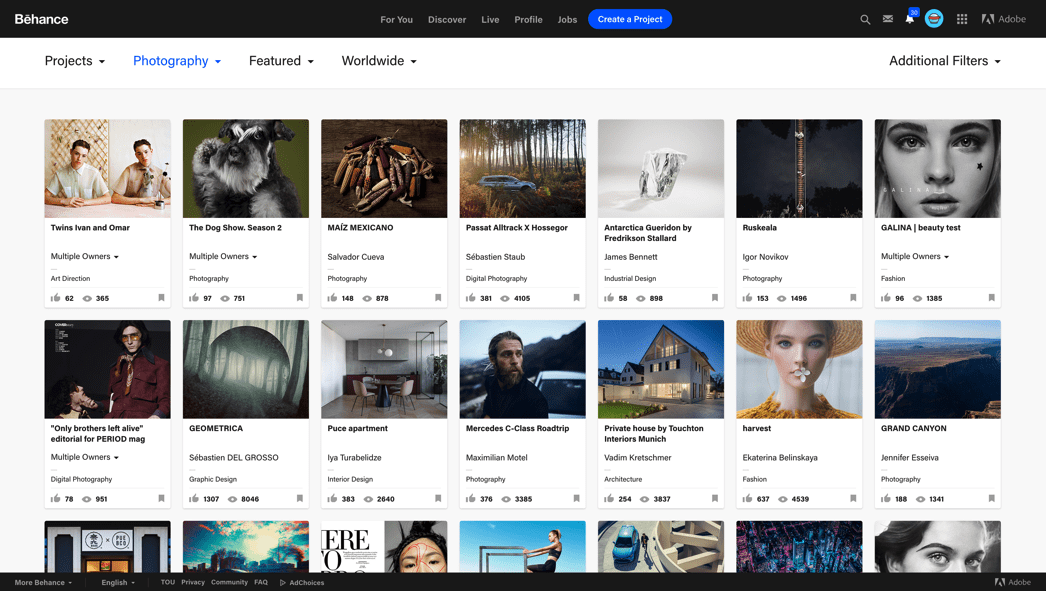The image size is (1046, 591).
Task: Open the Mercedes C-Class Roadtrip thumbnail
Action: pos(522,369)
